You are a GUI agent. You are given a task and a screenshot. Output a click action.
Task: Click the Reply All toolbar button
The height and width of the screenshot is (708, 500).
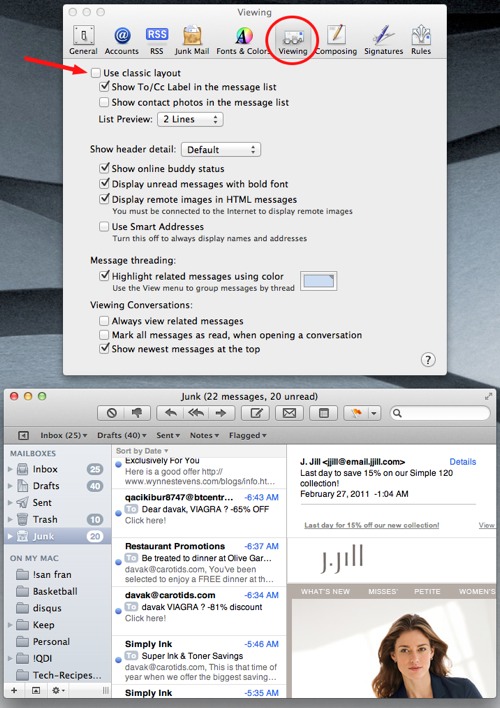[196, 413]
